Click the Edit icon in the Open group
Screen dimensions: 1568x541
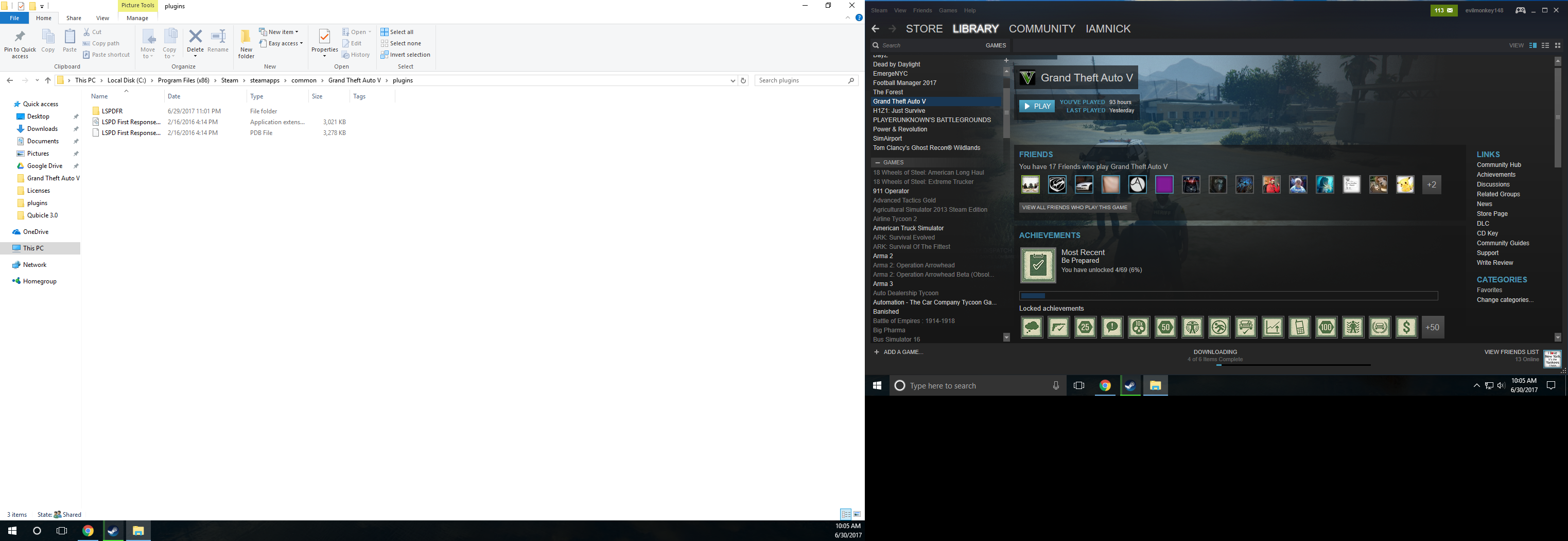tap(353, 43)
